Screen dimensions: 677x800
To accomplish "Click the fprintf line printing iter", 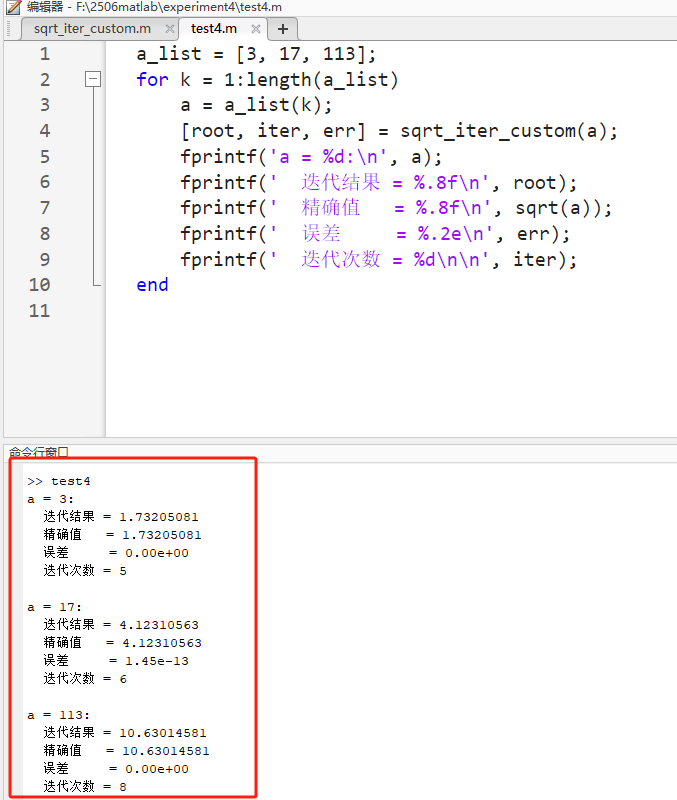I will coord(378,260).
